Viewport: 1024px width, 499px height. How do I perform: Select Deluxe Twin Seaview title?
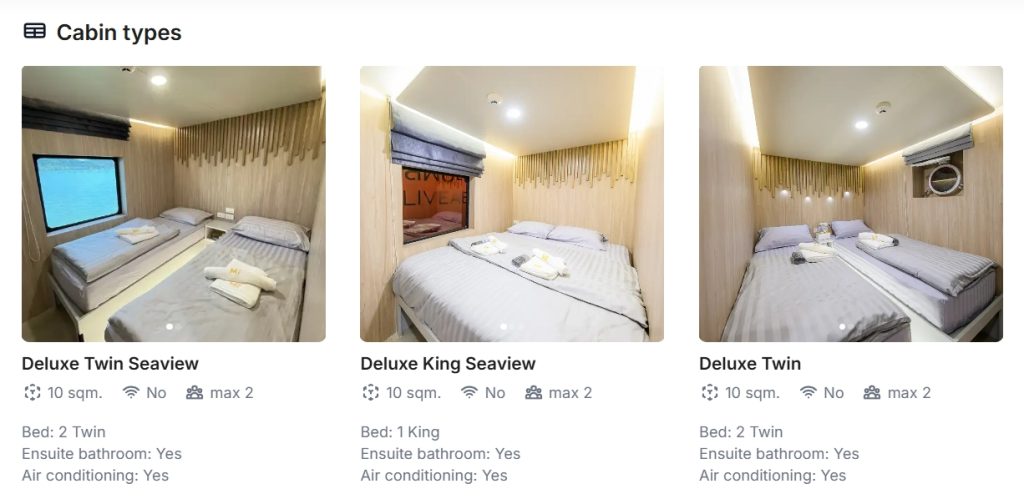(110, 363)
